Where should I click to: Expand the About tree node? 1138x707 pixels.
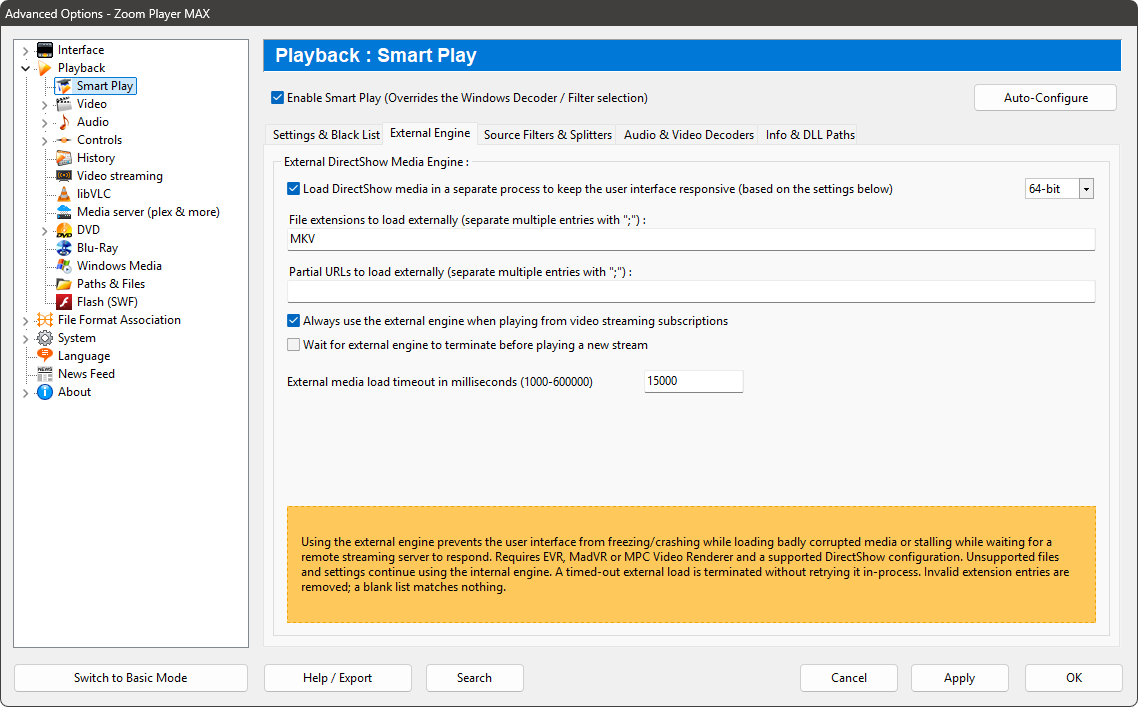click(25, 393)
